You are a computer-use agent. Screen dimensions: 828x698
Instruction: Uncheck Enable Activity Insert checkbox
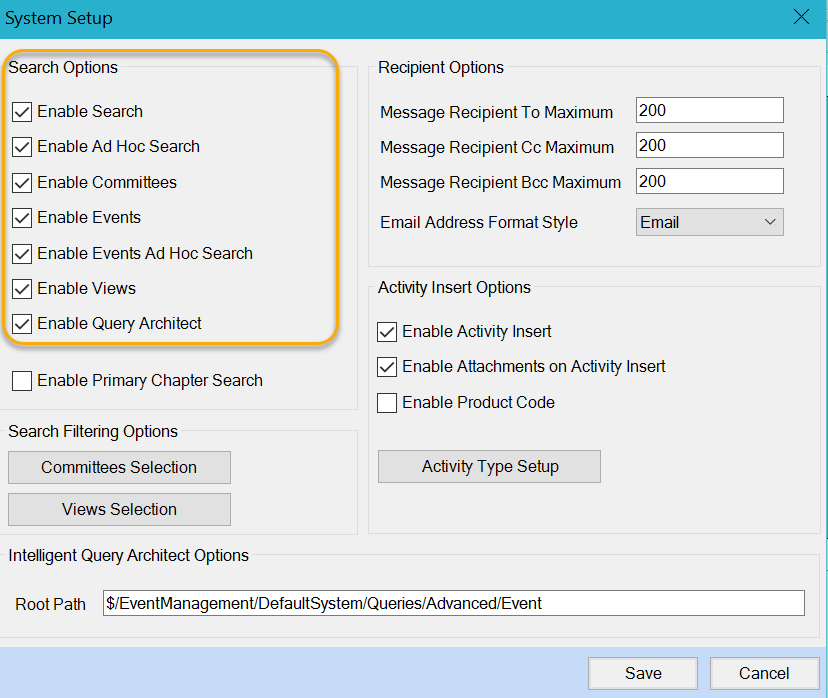click(x=387, y=332)
